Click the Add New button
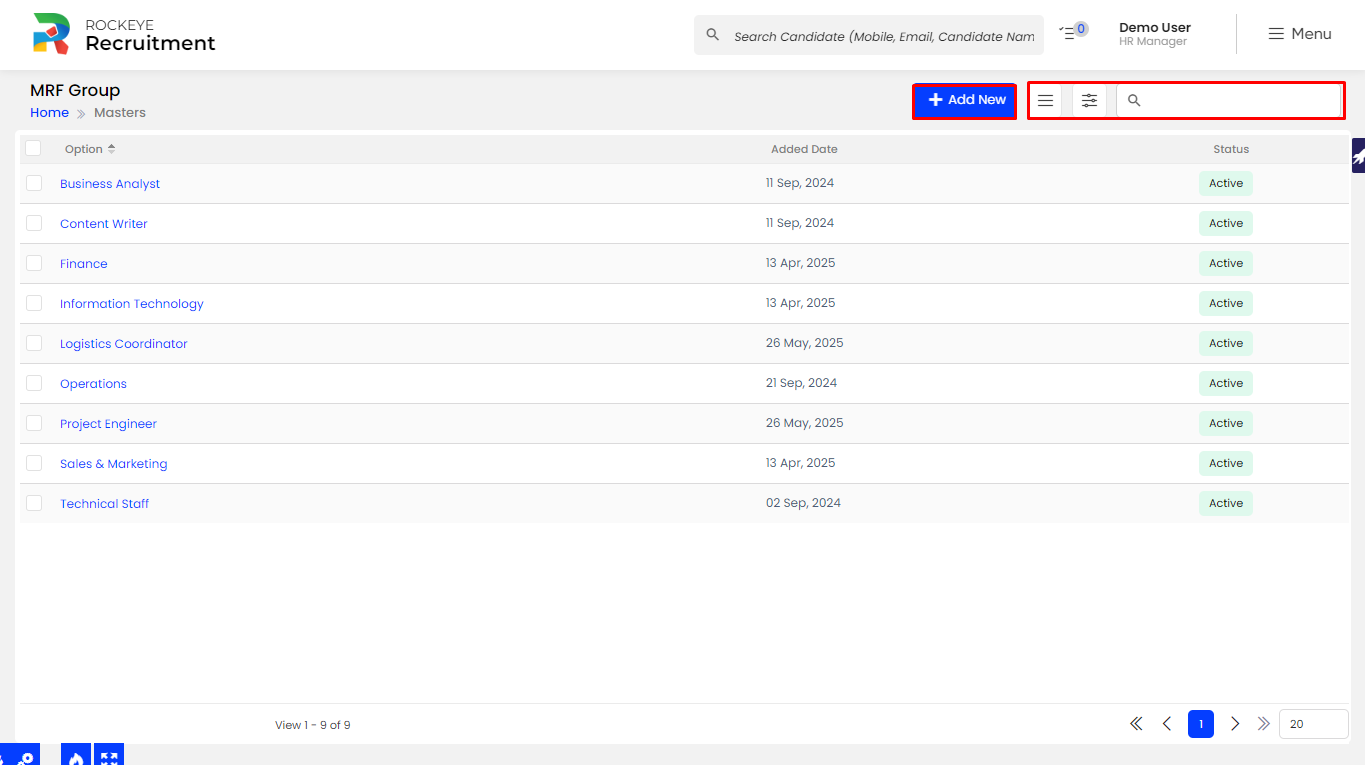This screenshot has height=765, width=1365. [x=965, y=100]
